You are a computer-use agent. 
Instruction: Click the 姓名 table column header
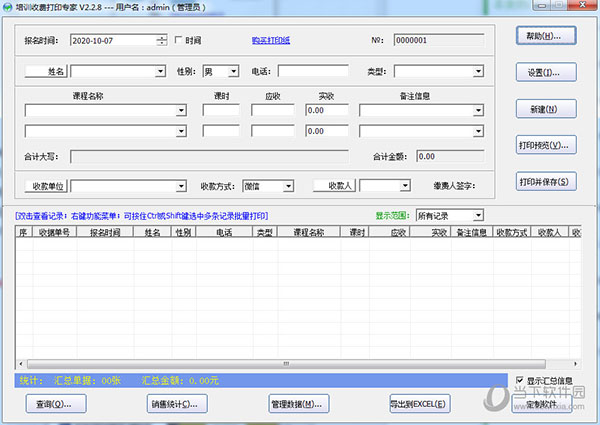point(152,232)
